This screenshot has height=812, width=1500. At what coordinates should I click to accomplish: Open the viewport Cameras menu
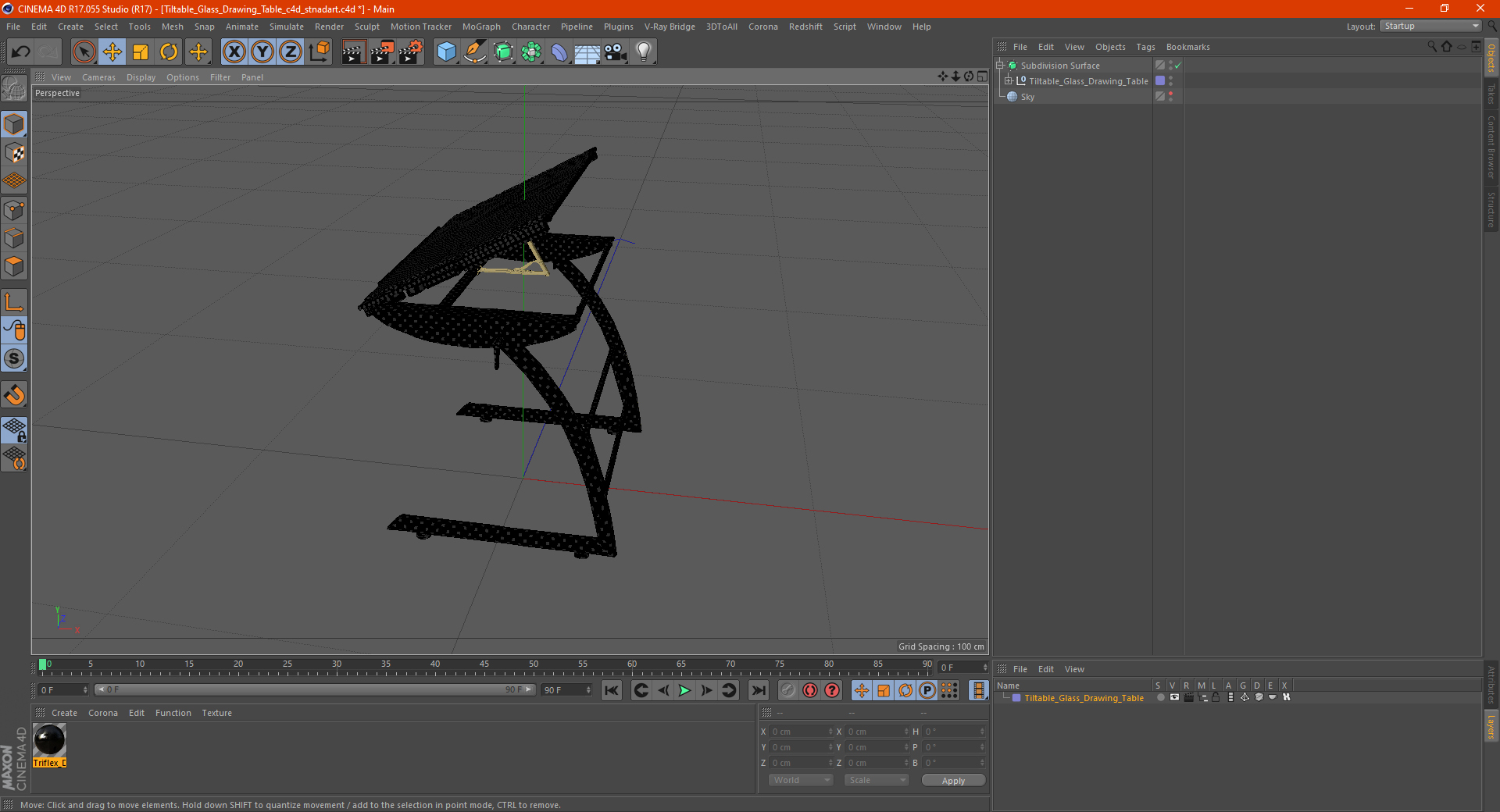(x=98, y=77)
